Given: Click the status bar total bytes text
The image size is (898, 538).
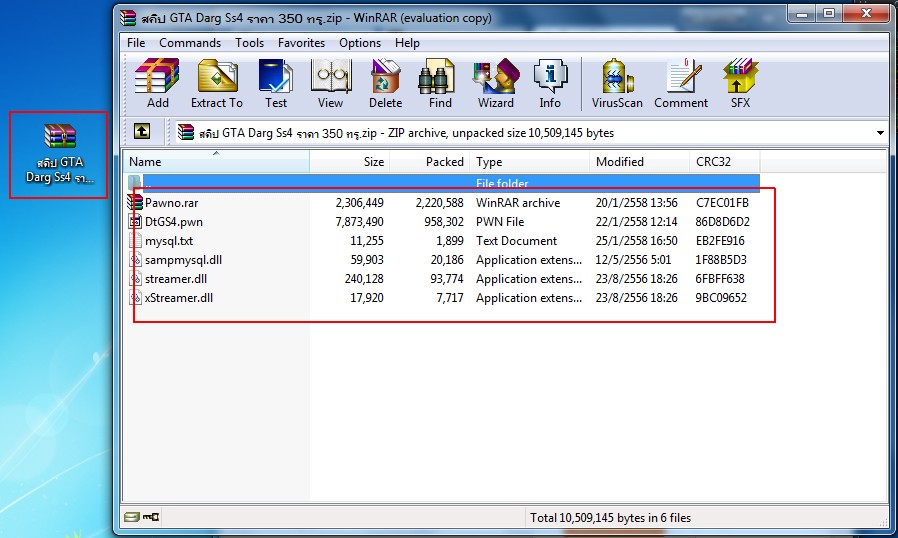Looking at the screenshot, I should pos(611,517).
